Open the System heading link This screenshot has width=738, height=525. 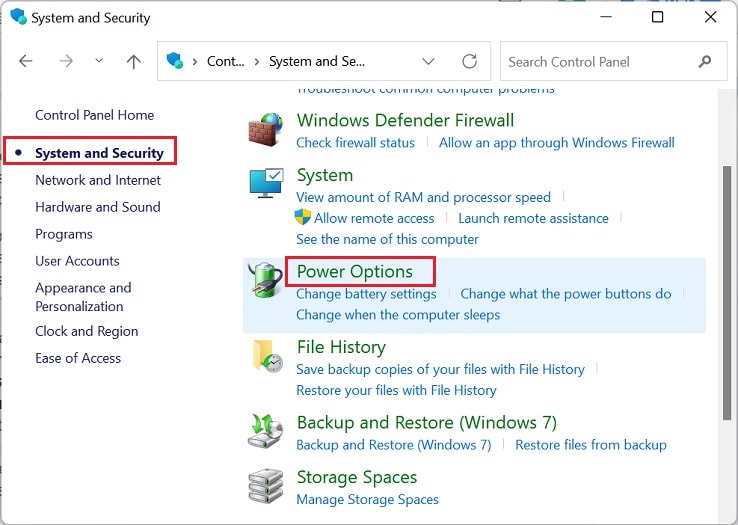pyautogui.click(x=325, y=175)
